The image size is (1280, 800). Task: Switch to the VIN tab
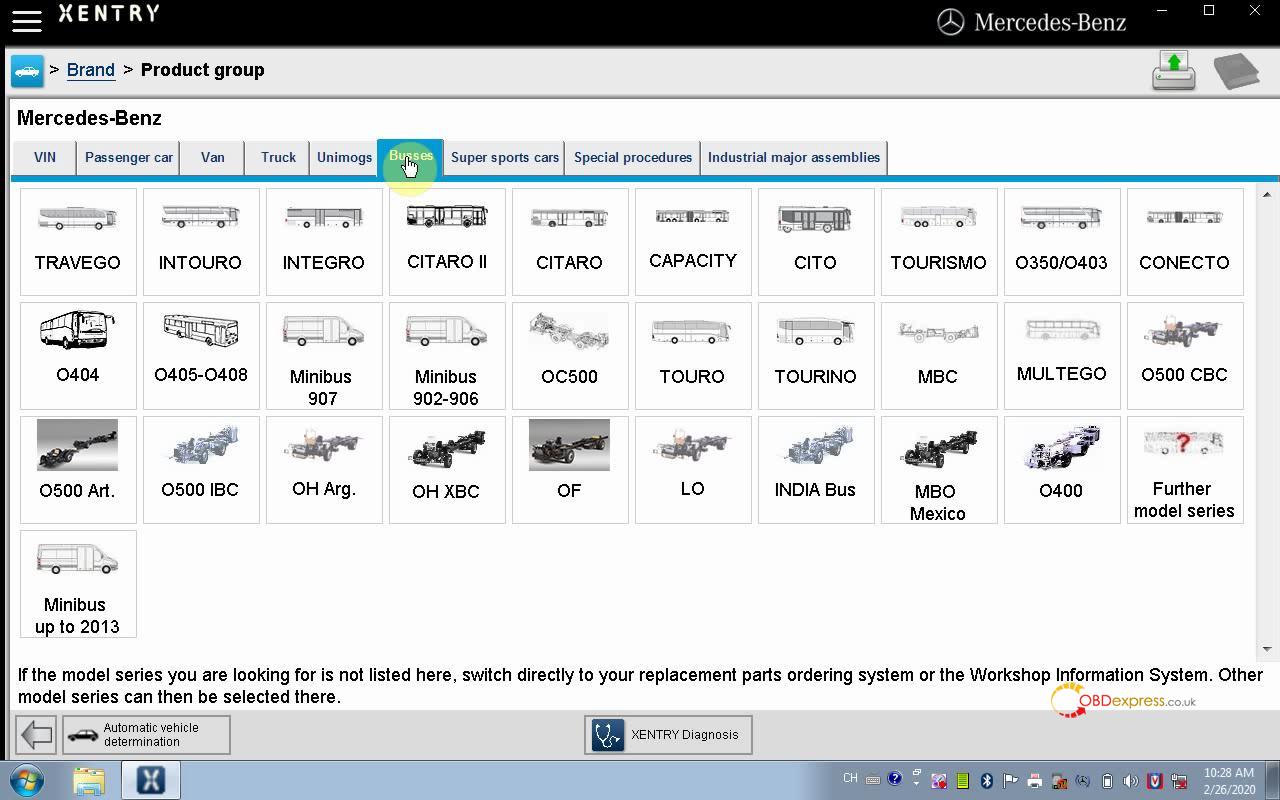[x=45, y=158]
